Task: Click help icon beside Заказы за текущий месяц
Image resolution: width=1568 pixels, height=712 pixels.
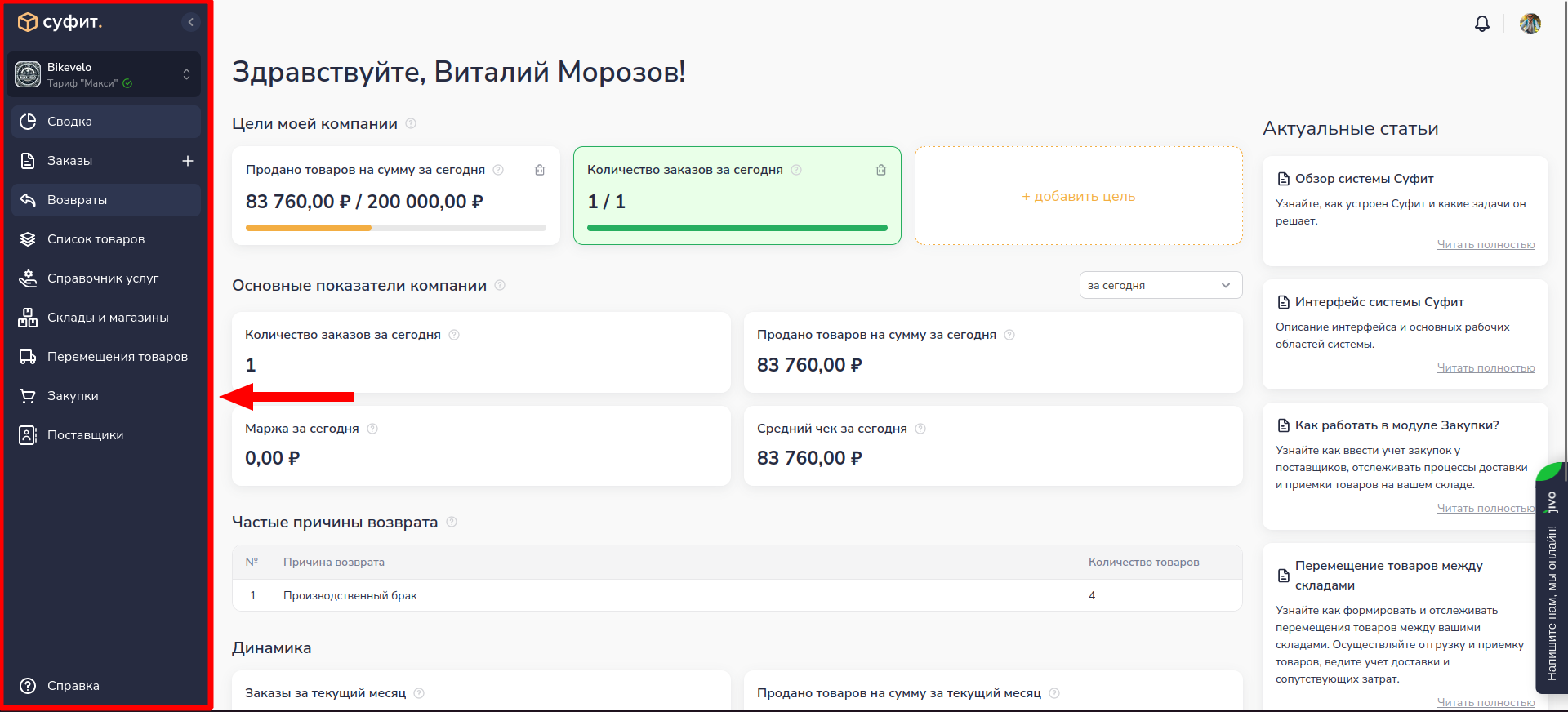Action: tap(419, 693)
